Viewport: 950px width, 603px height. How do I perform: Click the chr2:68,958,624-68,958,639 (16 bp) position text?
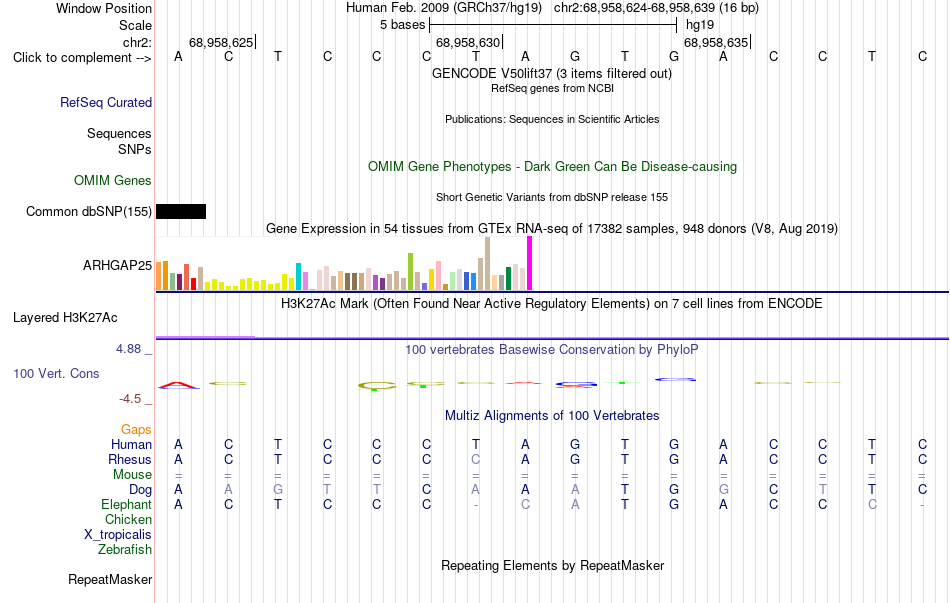656,8
